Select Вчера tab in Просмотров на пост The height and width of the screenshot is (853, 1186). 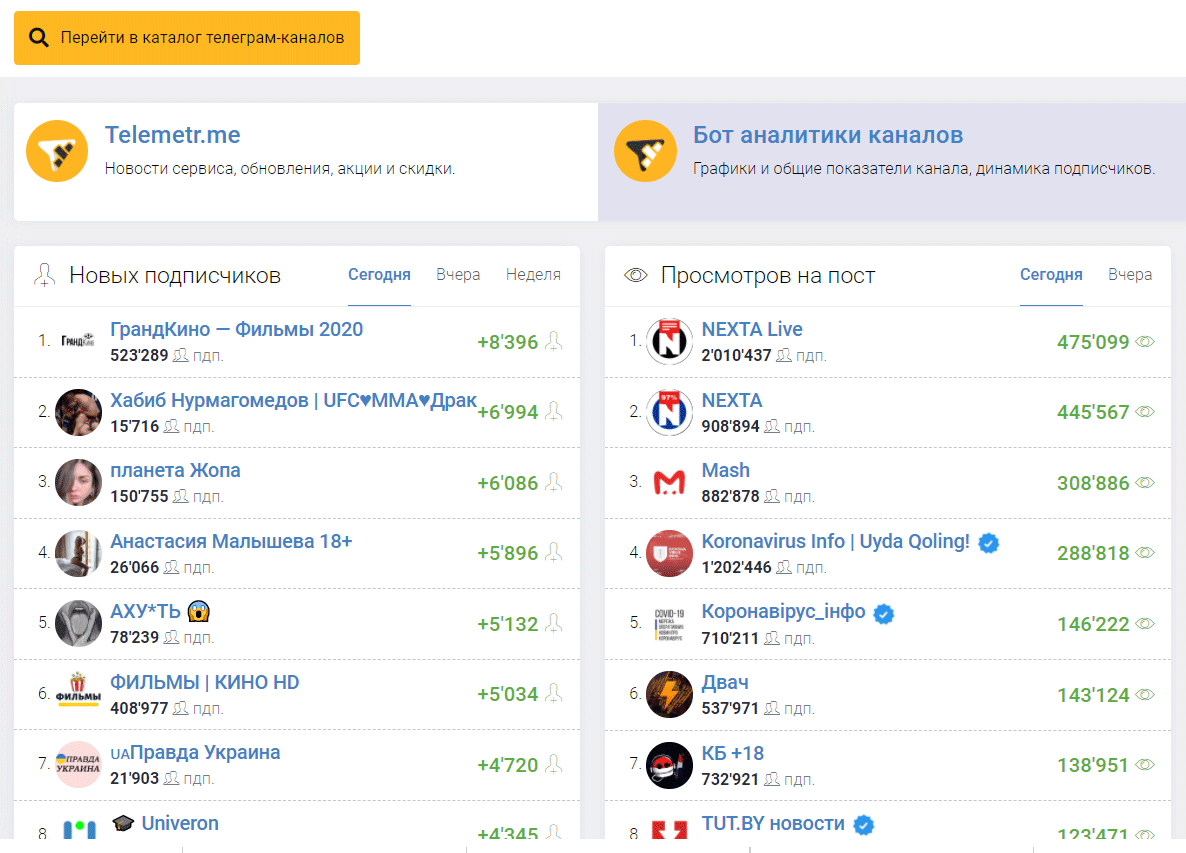pos(1130,275)
